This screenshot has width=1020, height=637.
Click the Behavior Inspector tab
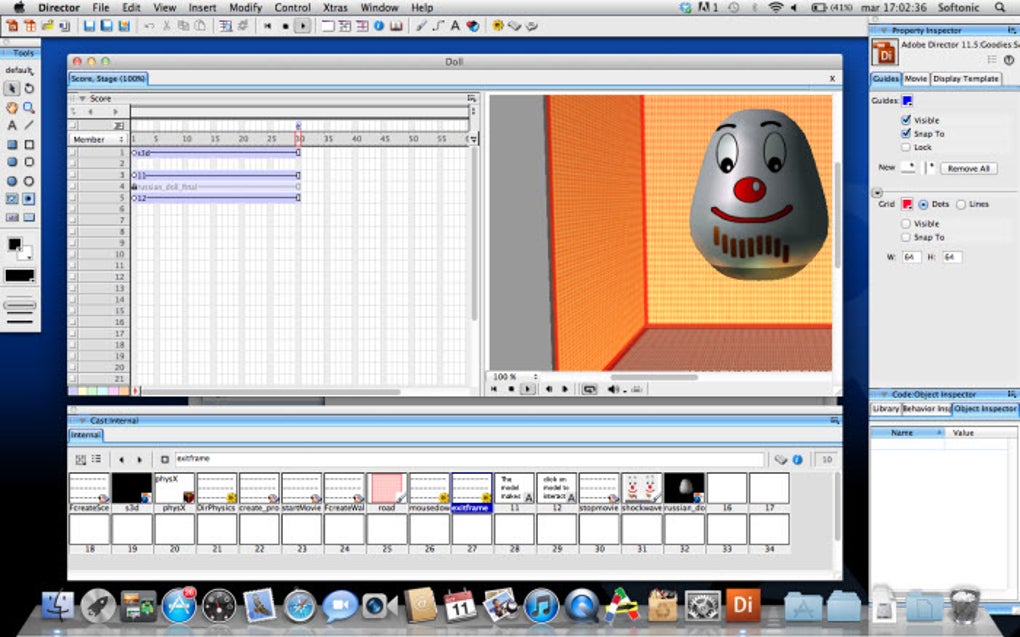coord(926,409)
